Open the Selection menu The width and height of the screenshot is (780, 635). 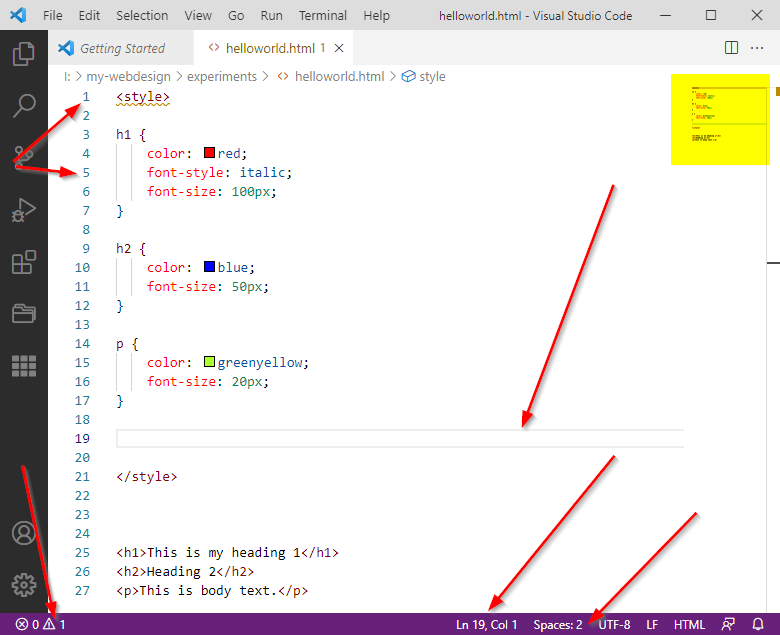point(142,15)
